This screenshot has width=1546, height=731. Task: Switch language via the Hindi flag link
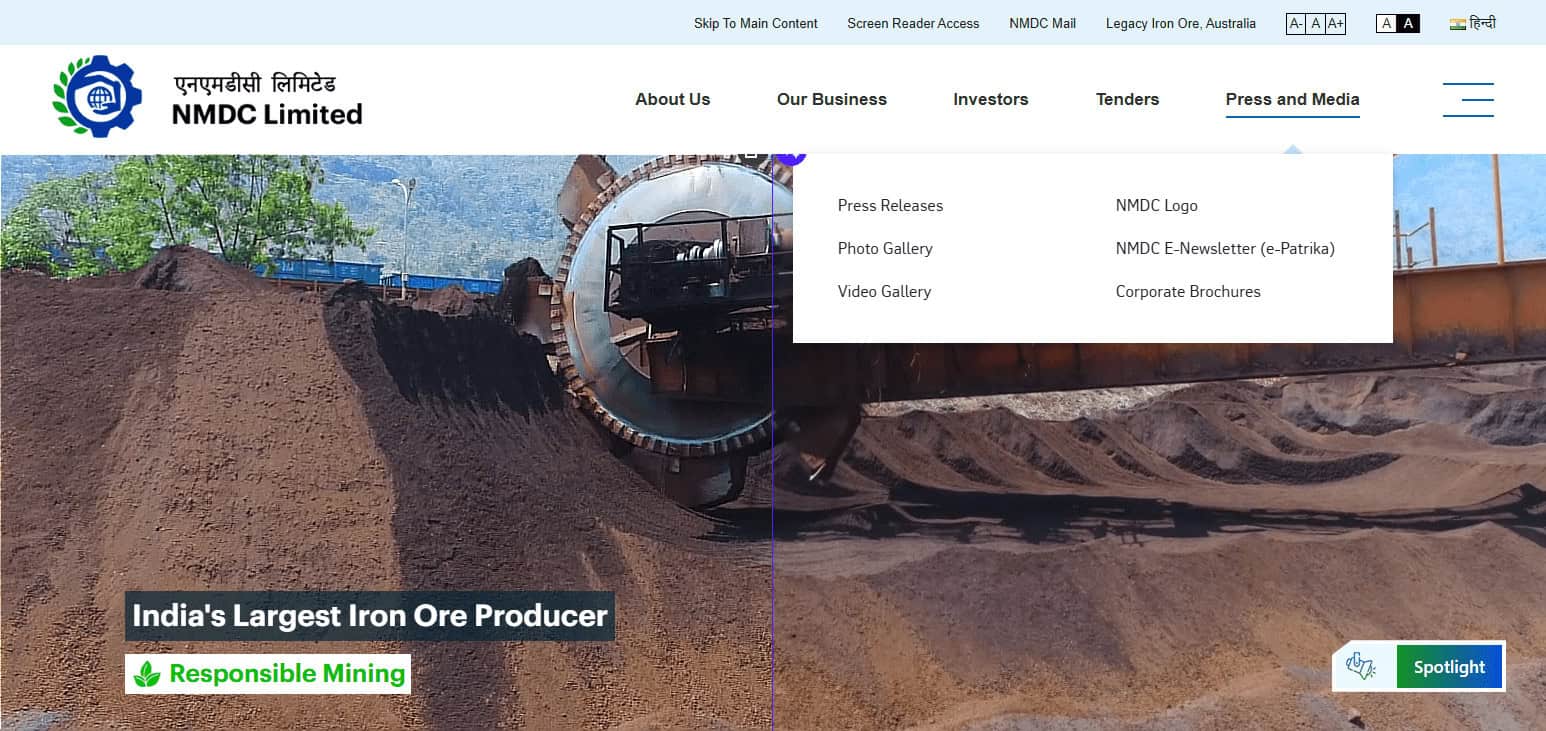[1473, 23]
